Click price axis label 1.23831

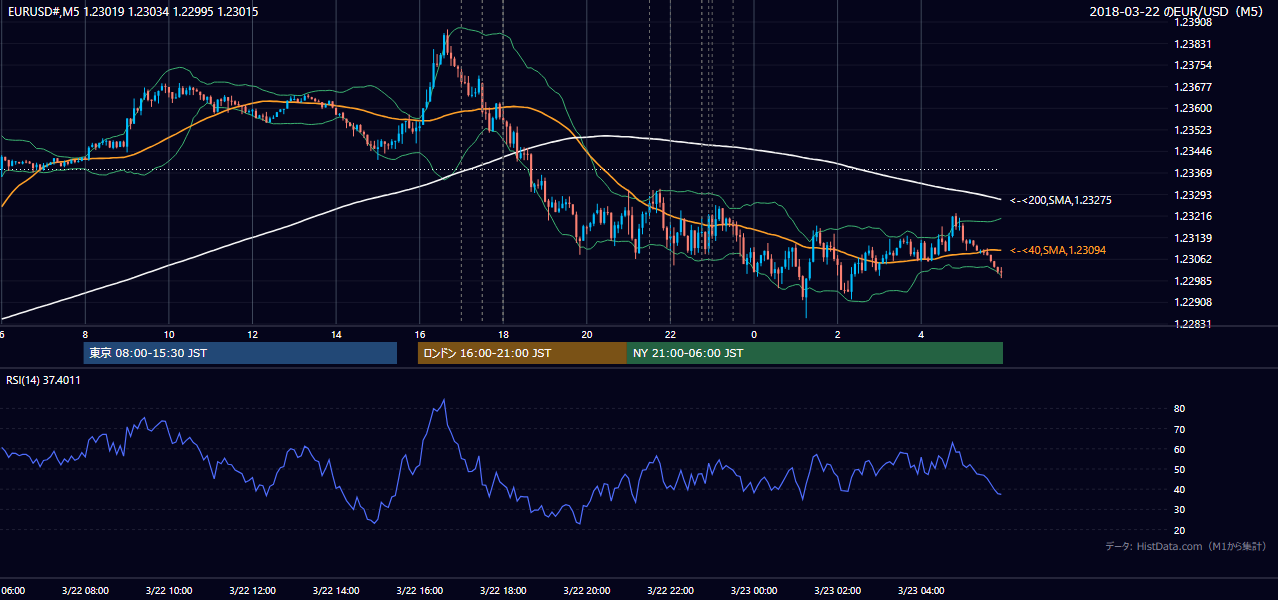(x=1192, y=44)
